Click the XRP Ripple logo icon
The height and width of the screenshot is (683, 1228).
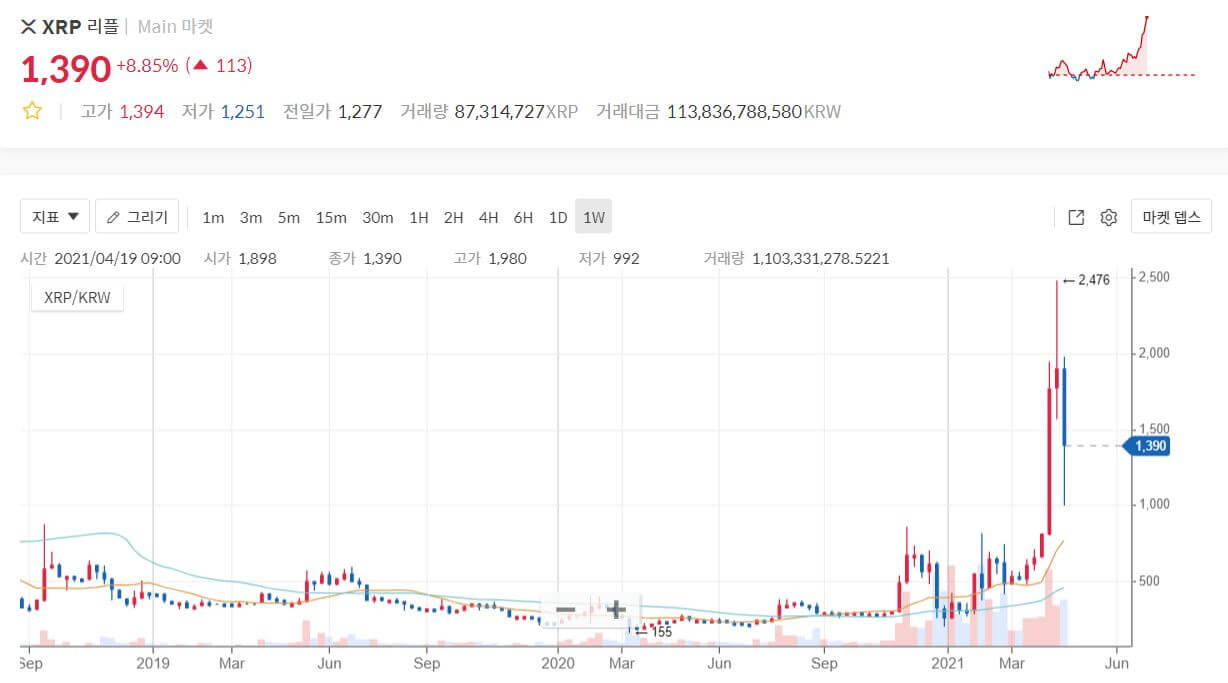click(28, 27)
